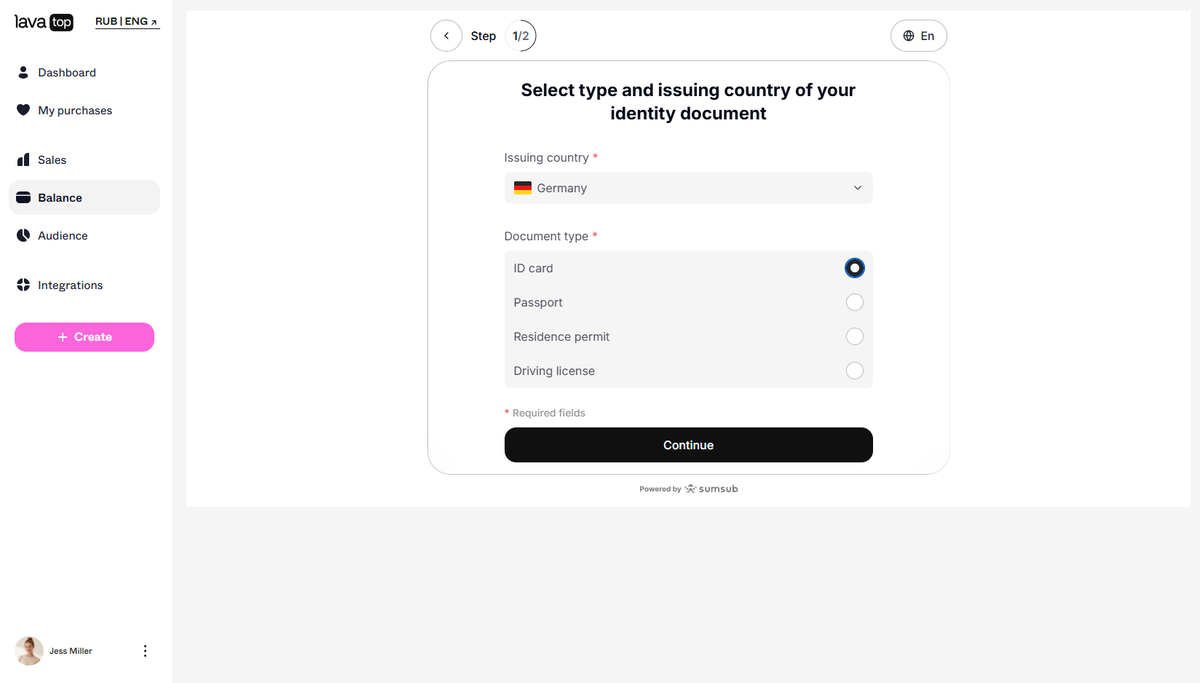Image resolution: width=1200 pixels, height=683 pixels.
Task: Go to the Sales section
Action: (x=84, y=160)
